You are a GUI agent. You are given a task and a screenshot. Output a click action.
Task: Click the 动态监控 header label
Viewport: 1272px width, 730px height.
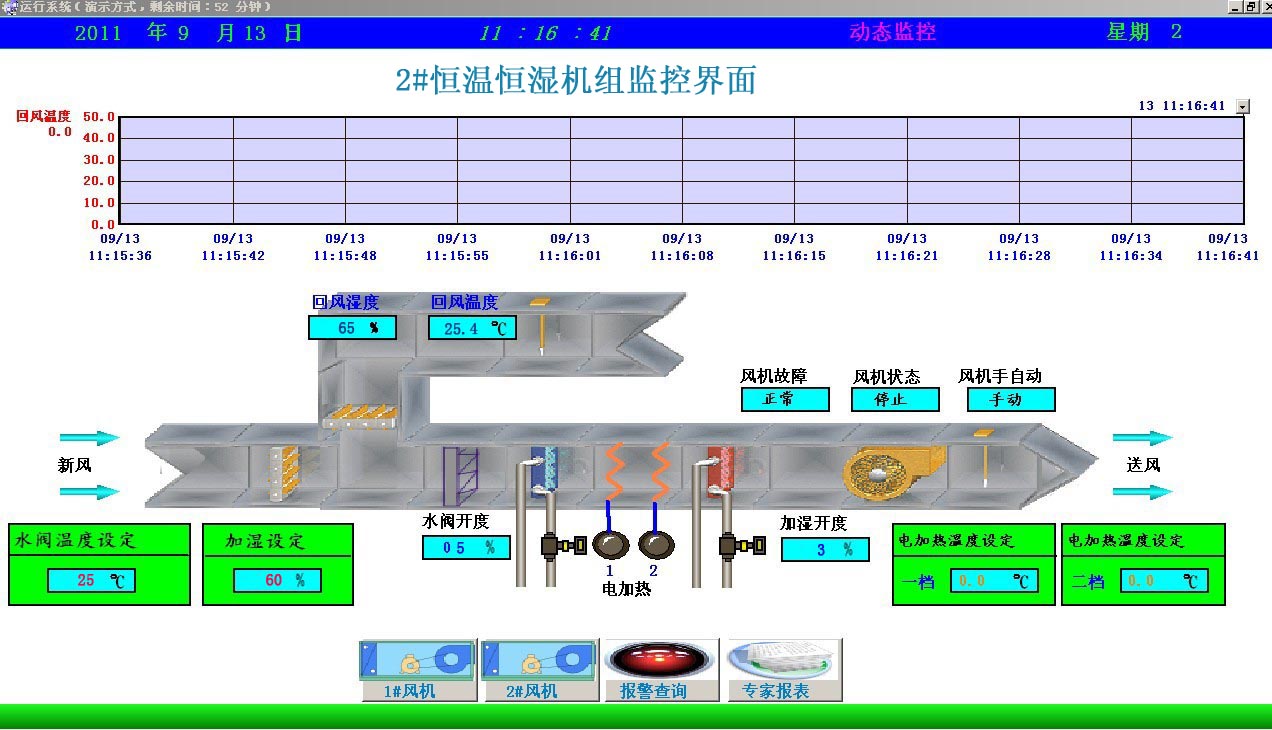tap(893, 31)
